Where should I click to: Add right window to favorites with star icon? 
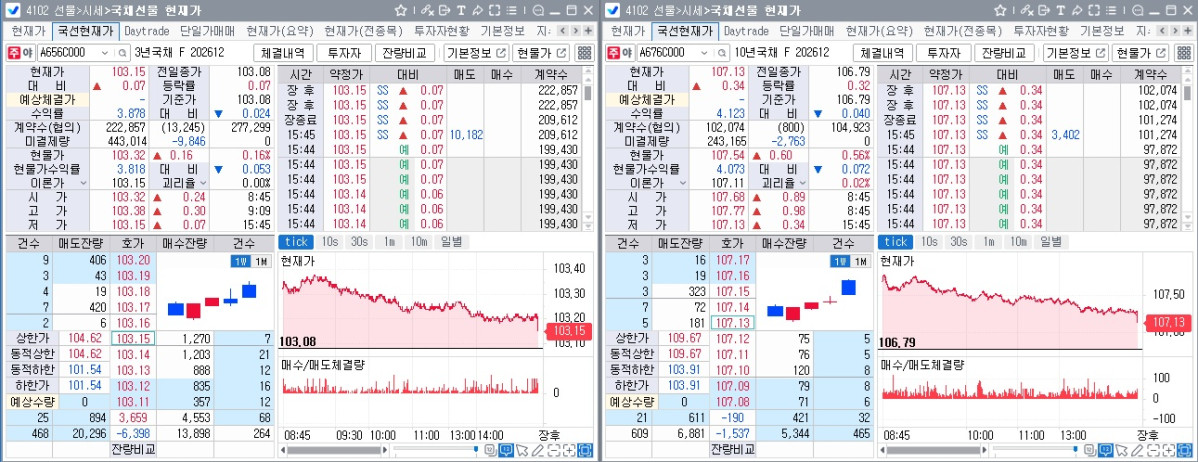coord(999,10)
